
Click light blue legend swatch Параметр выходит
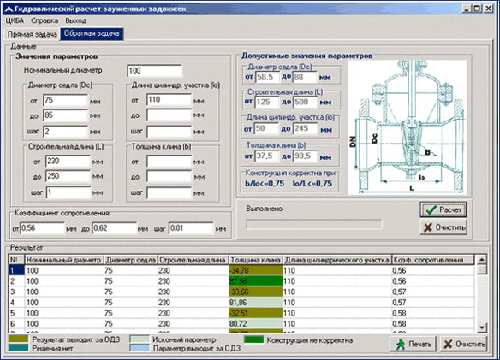(x=140, y=348)
